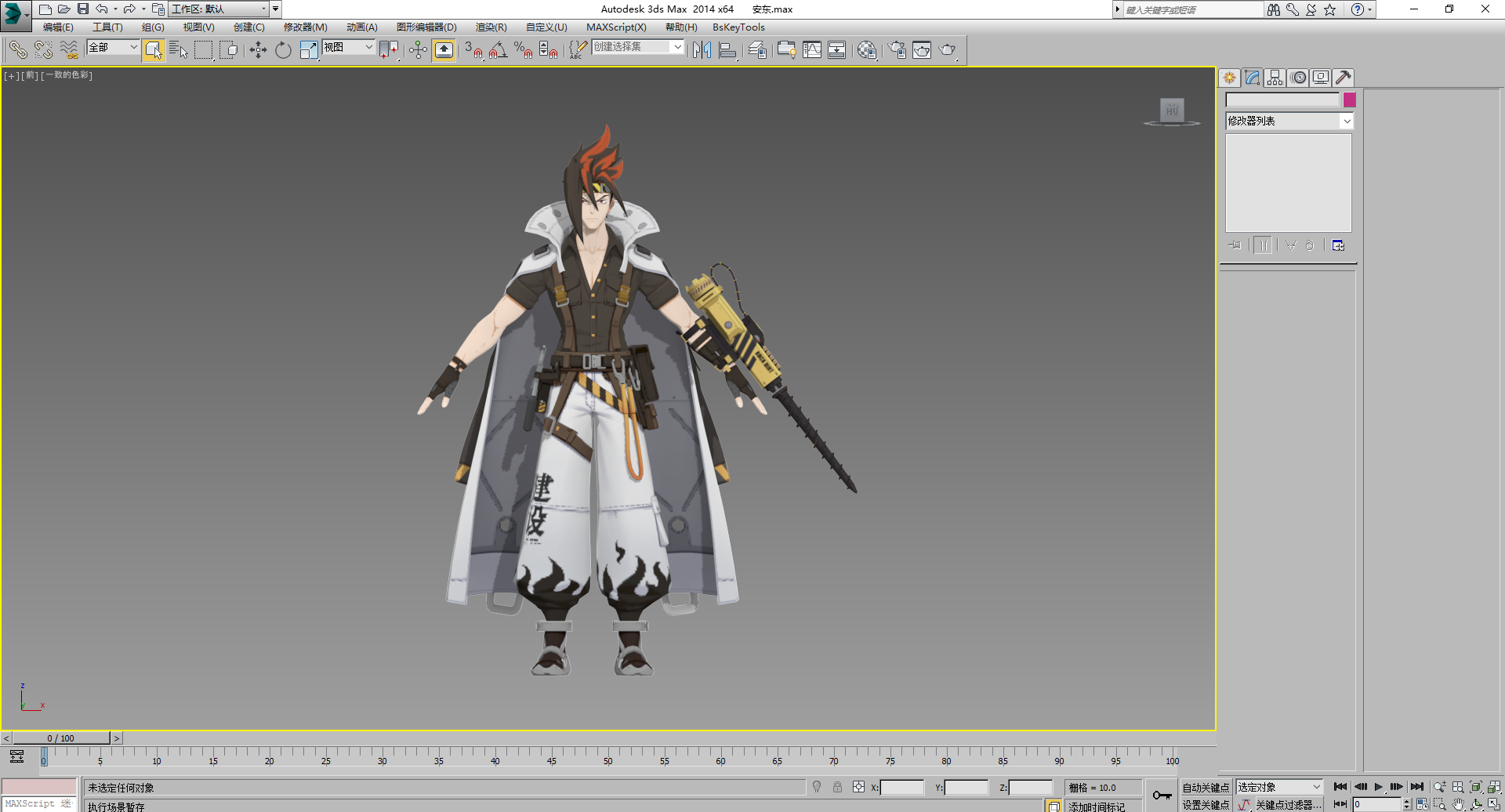Click the teapot Render Production icon

click(x=947, y=50)
